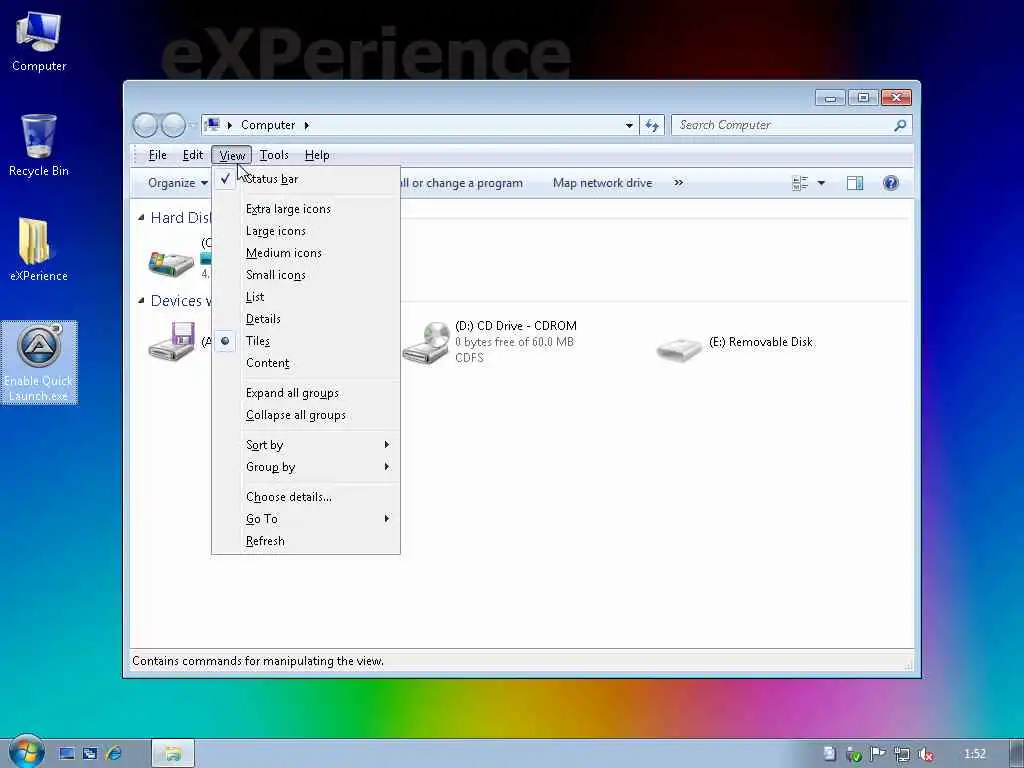Screen dimensions: 1024x768
Task: Open the Recycle Bin desktop icon
Action: [x=39, y=145]
